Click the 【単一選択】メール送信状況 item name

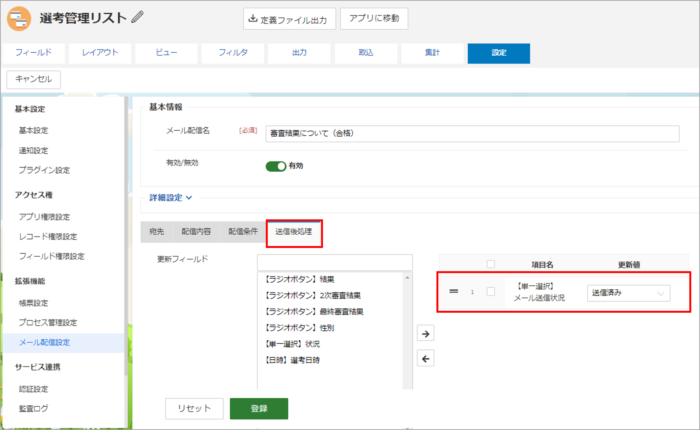(x=539, y=292)
